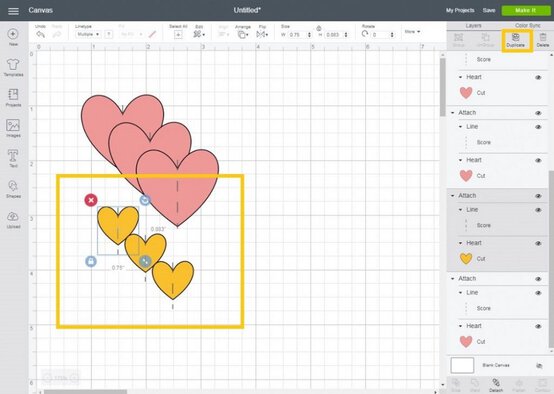Screen dimensions: 554x394
Task: Hide the topmost Heart layer
Action: point(538,77)
